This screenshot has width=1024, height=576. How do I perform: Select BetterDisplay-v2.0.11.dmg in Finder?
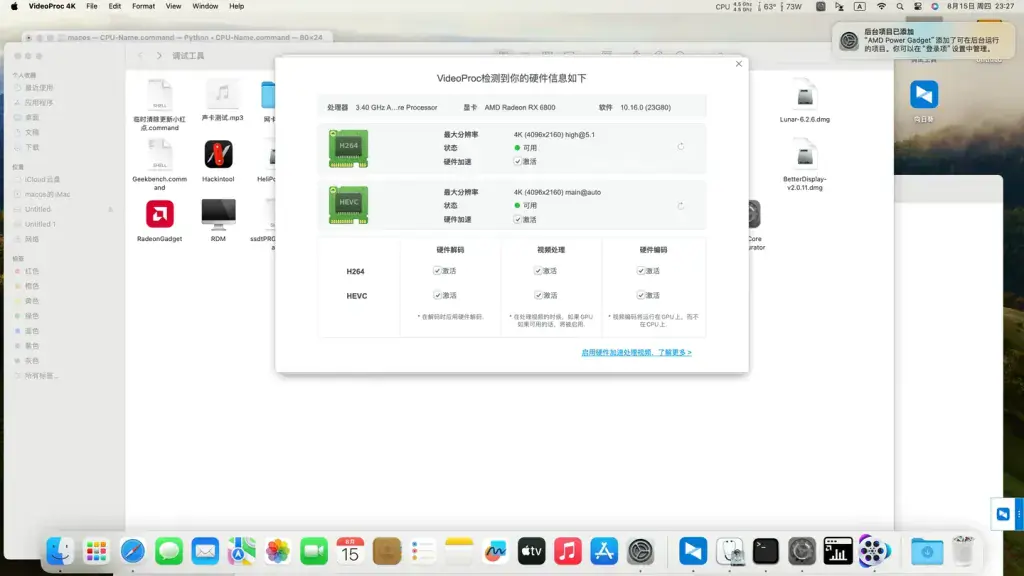805,155
